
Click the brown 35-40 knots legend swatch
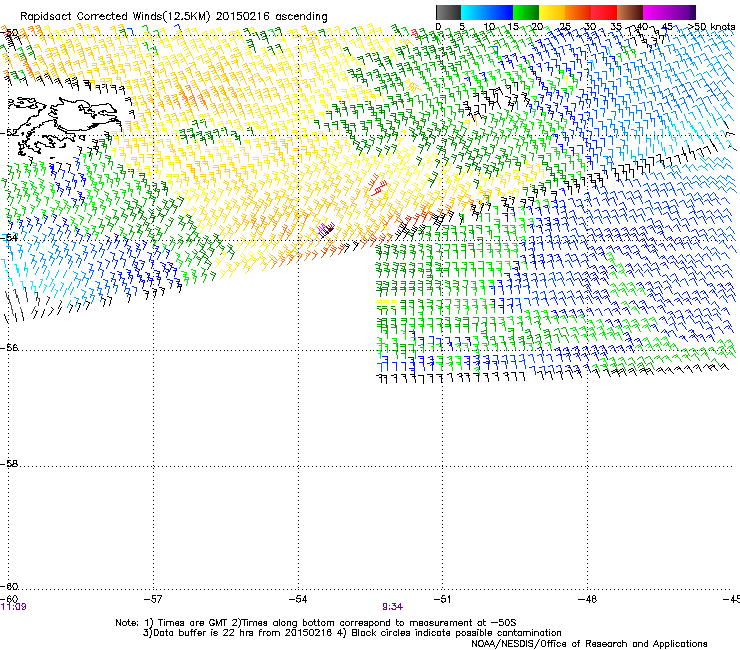(630, 12)
